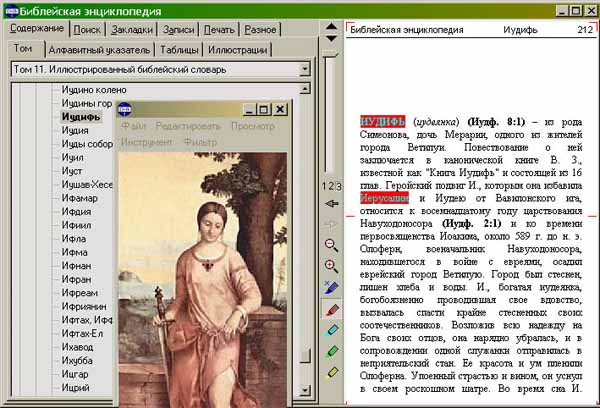Image resolution: width=600 pixels, height=408 pixels.
Task: Choose the cyan highlighter marker
Action: [x=331, y=329]
